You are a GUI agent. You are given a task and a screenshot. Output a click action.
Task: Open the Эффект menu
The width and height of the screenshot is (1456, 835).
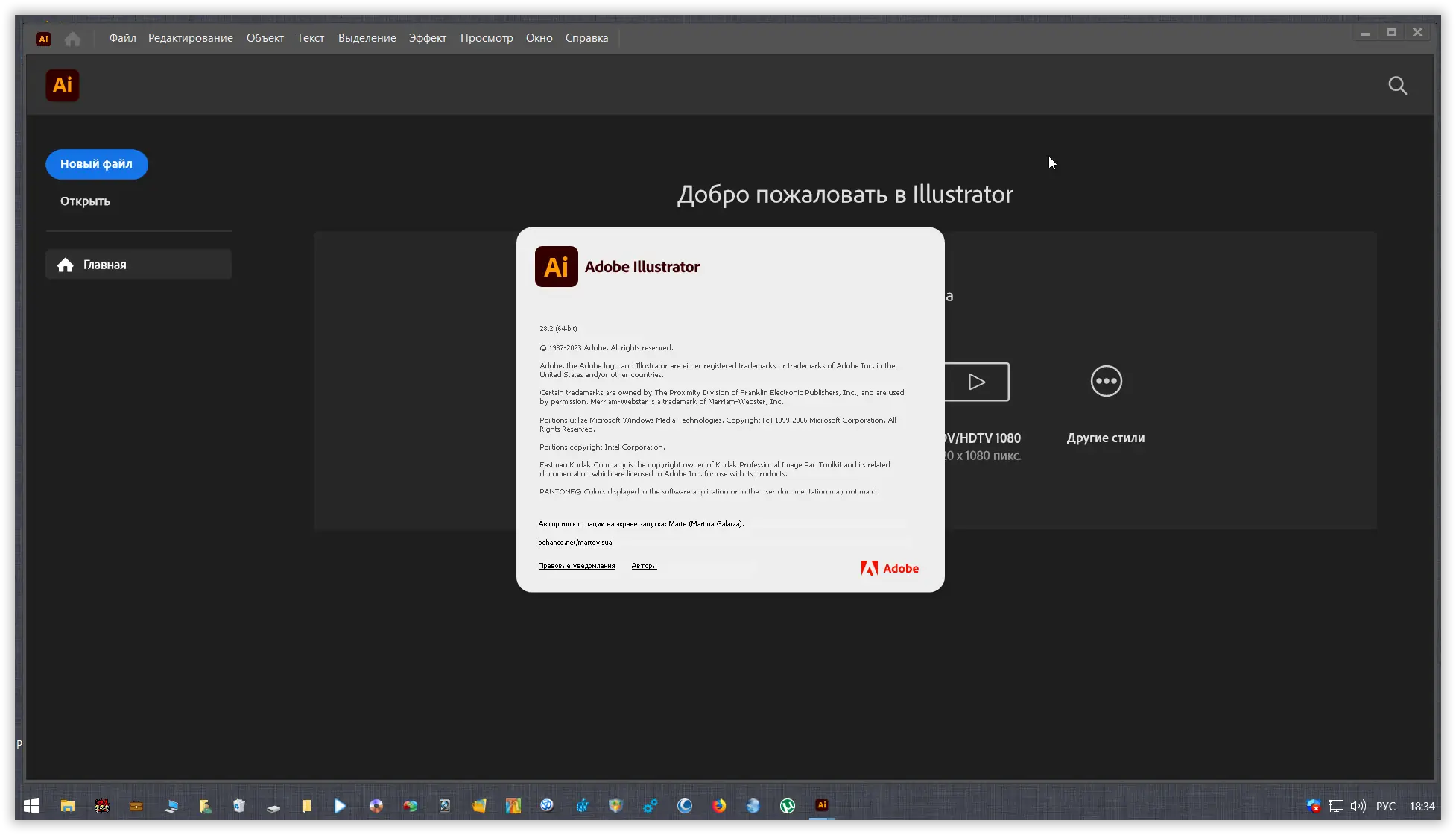coord(428,38)
